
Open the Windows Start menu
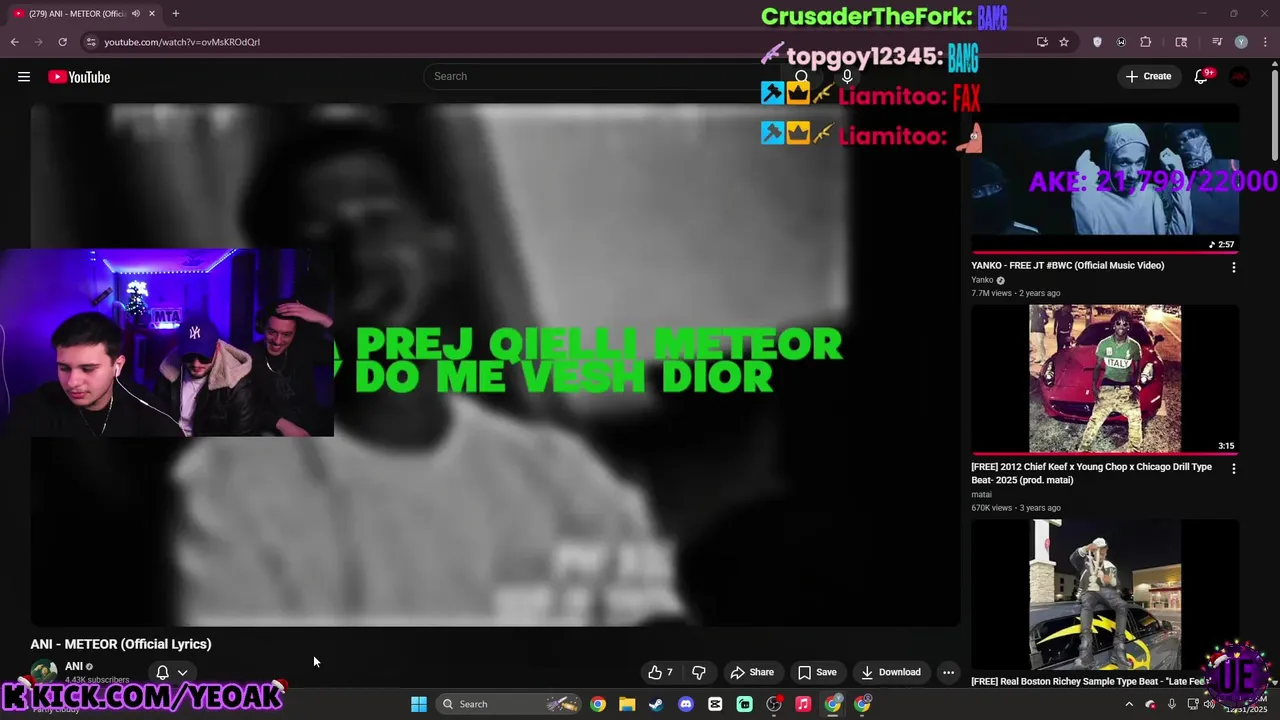coord(419,704)
